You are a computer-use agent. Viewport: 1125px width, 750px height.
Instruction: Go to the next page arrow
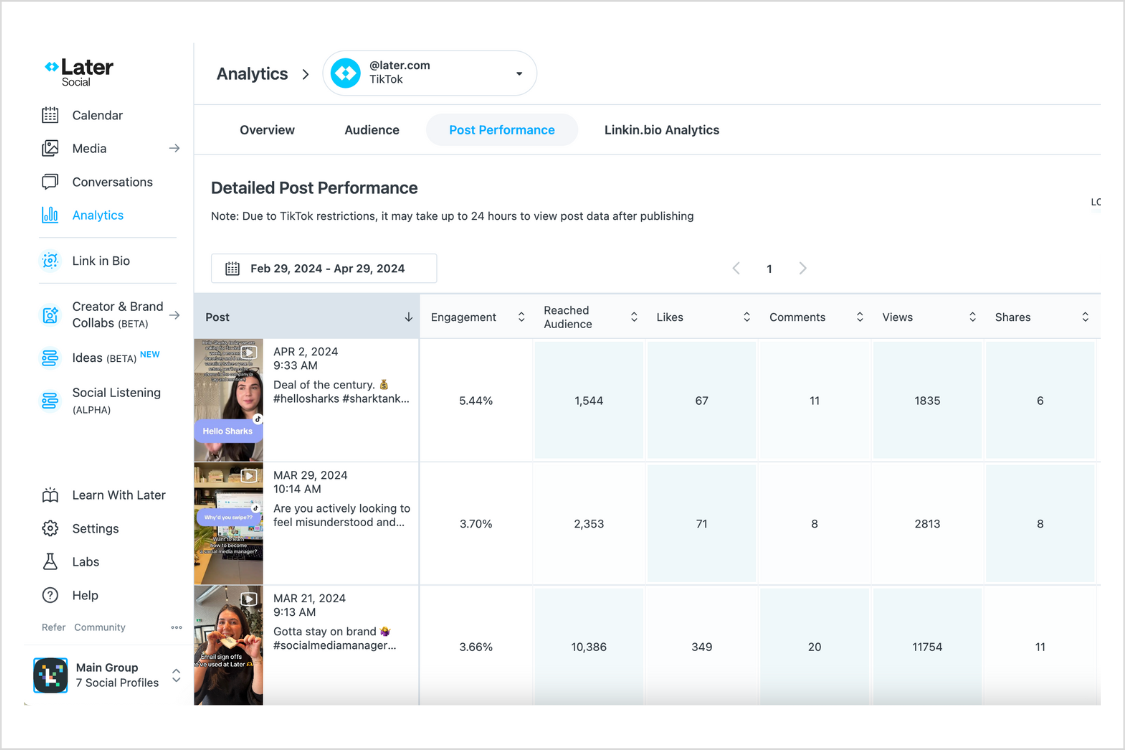click(802, 268)
